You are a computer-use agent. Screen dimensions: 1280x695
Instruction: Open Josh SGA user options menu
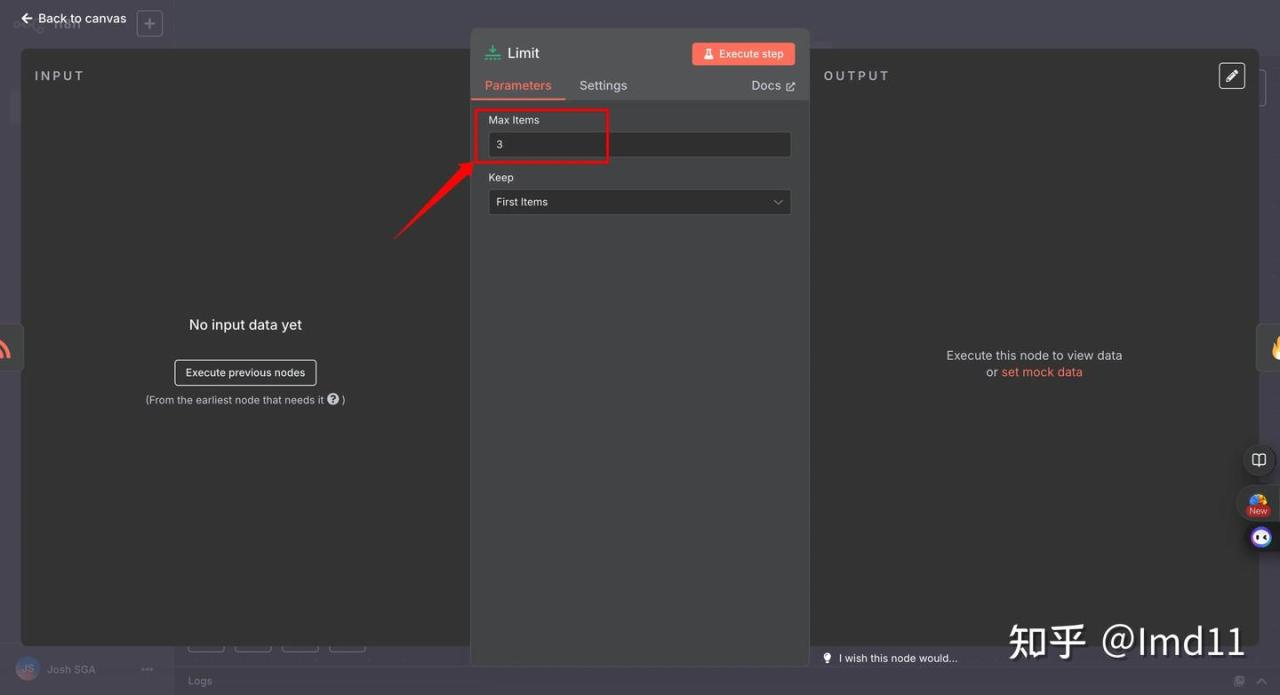coord(147,669)
